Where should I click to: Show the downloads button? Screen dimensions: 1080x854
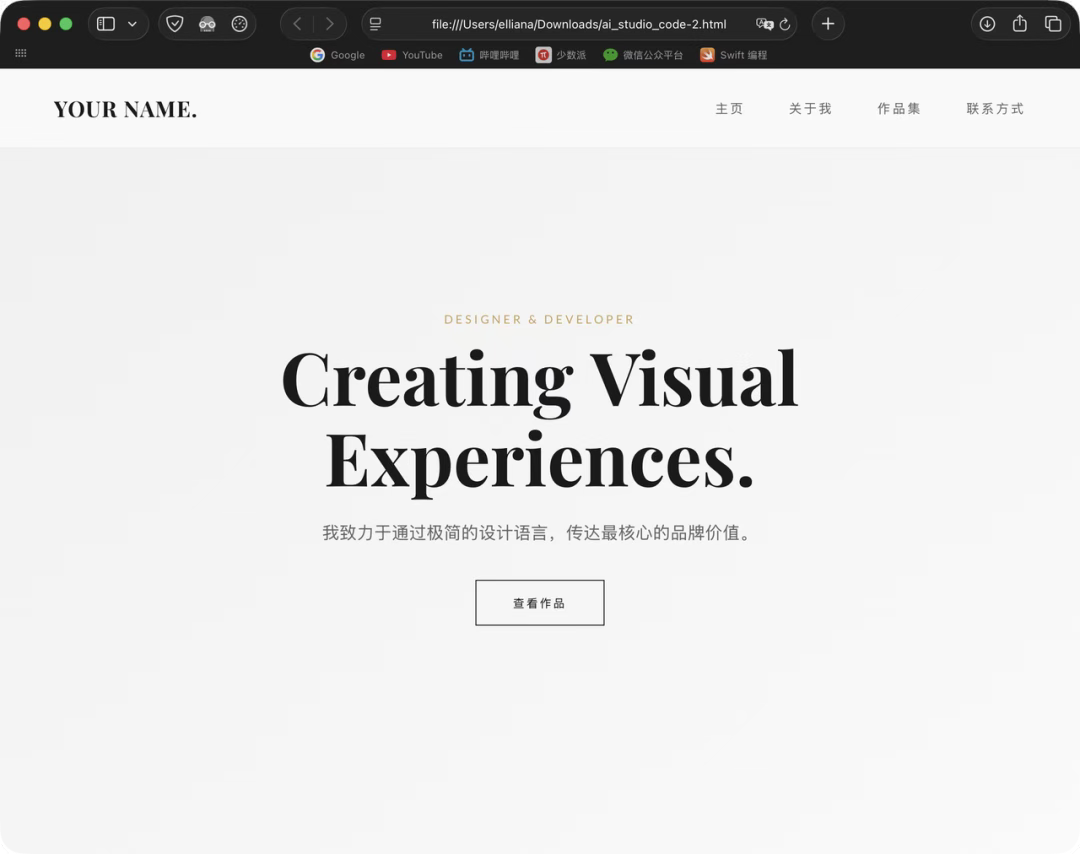(x=987, y=24)
